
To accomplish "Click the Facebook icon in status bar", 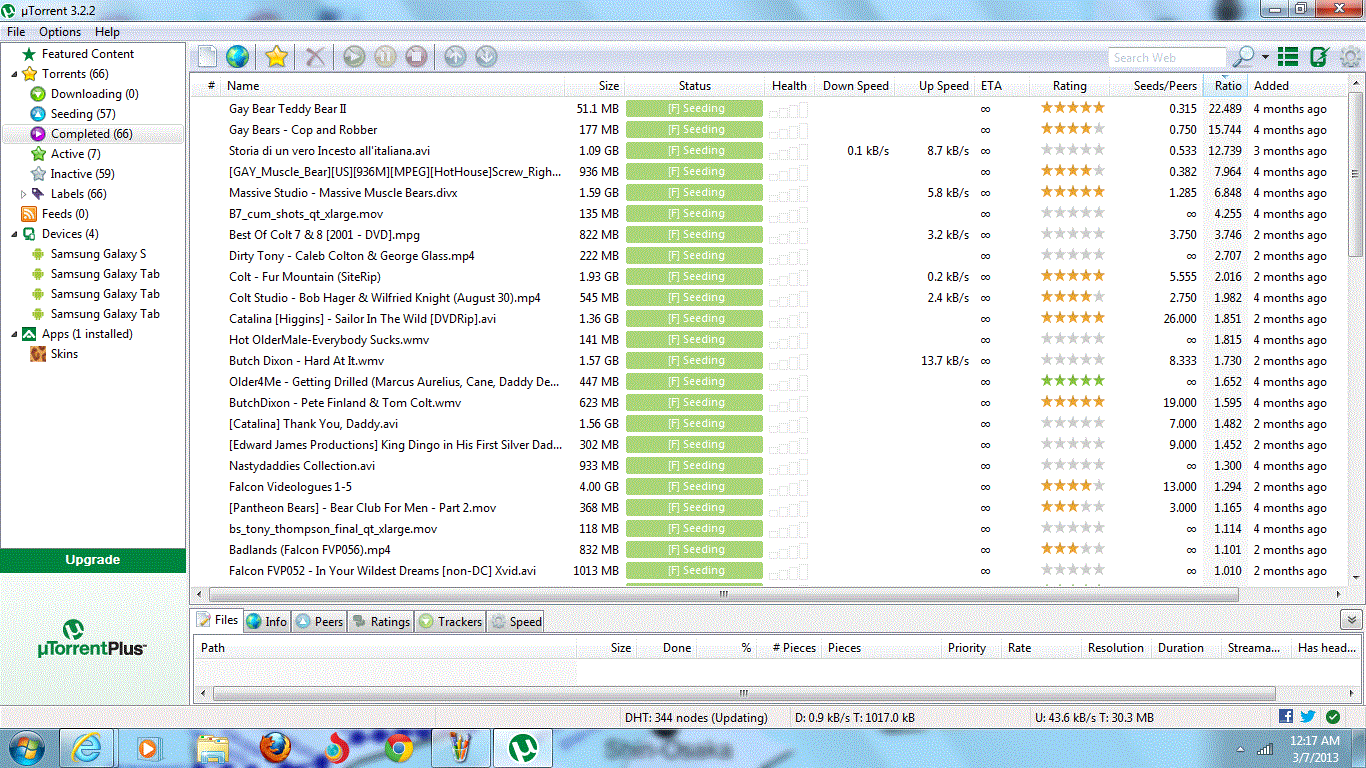I will point(1287,717).
